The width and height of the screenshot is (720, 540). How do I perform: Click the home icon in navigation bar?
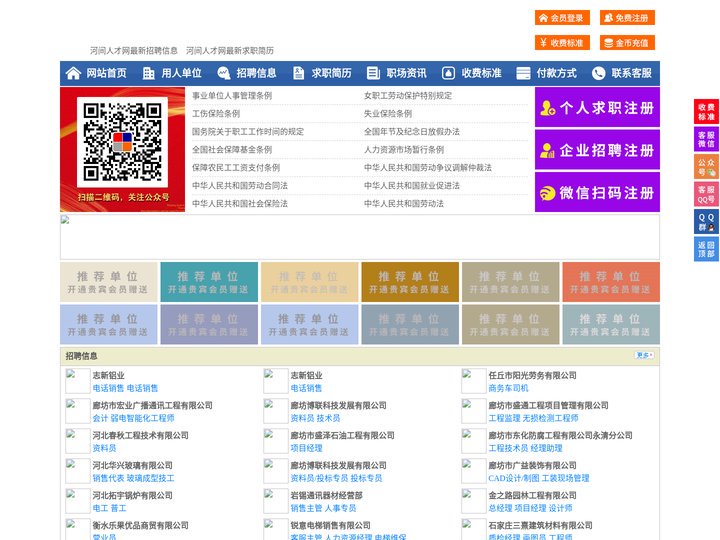[x=73, y=73]
